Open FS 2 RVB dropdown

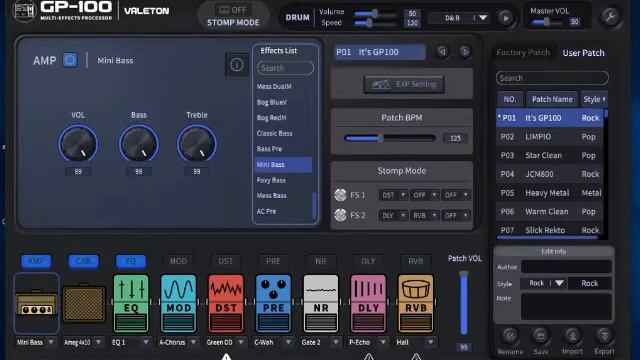tap(424, 215)
